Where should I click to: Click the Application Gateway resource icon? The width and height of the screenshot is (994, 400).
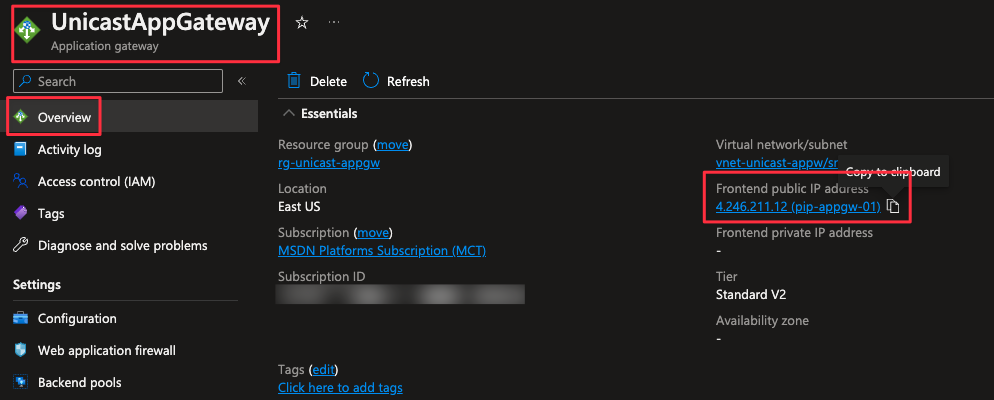pos(28,30)
